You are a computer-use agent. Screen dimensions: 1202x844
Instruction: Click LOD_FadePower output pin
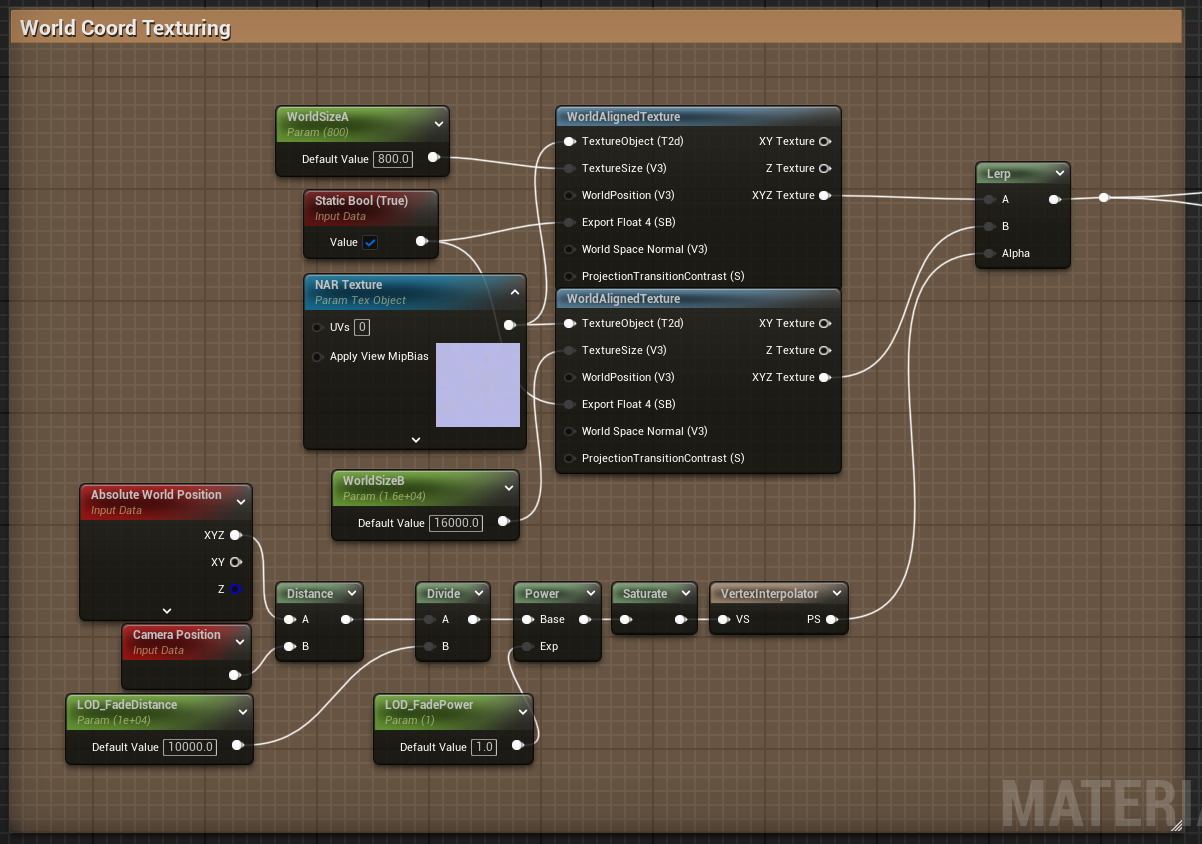pyautogui.click(x=518, y=745)
